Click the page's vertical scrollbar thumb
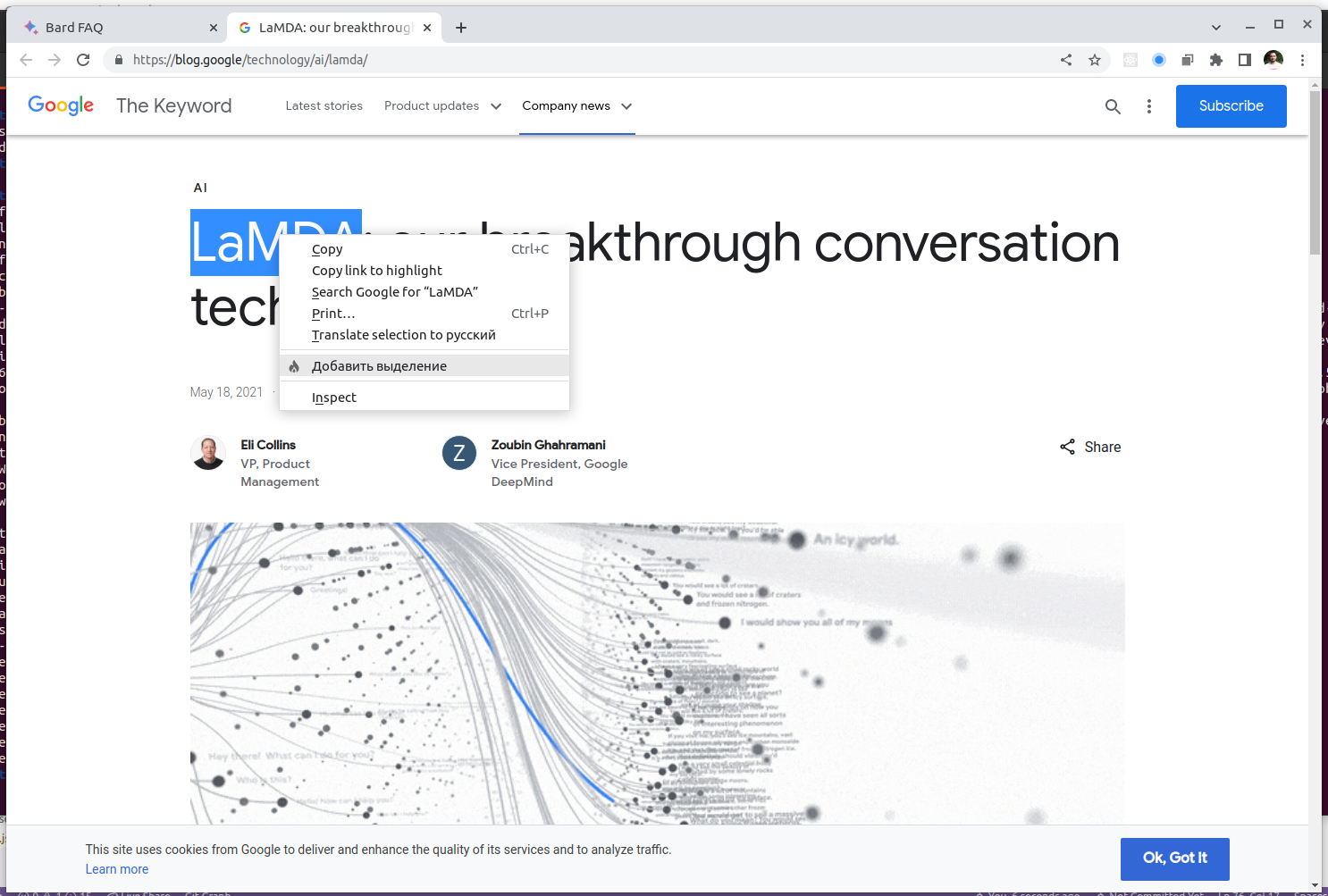 [x=1315, y=172]
